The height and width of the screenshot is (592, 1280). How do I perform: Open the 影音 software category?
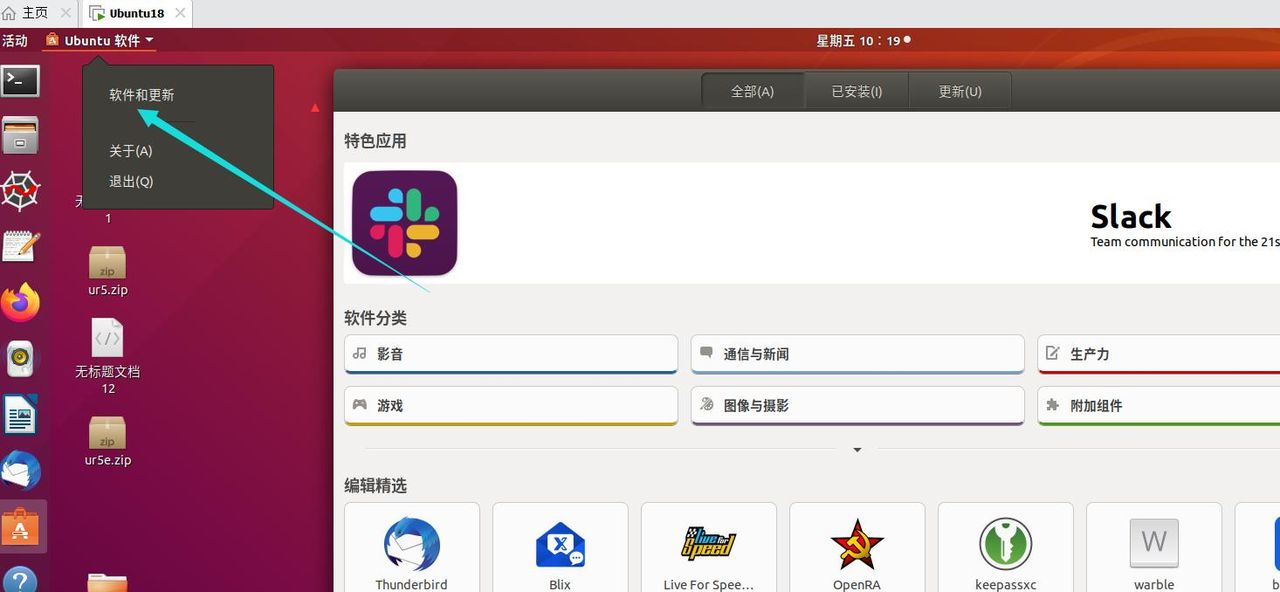[x=510, y=353]
